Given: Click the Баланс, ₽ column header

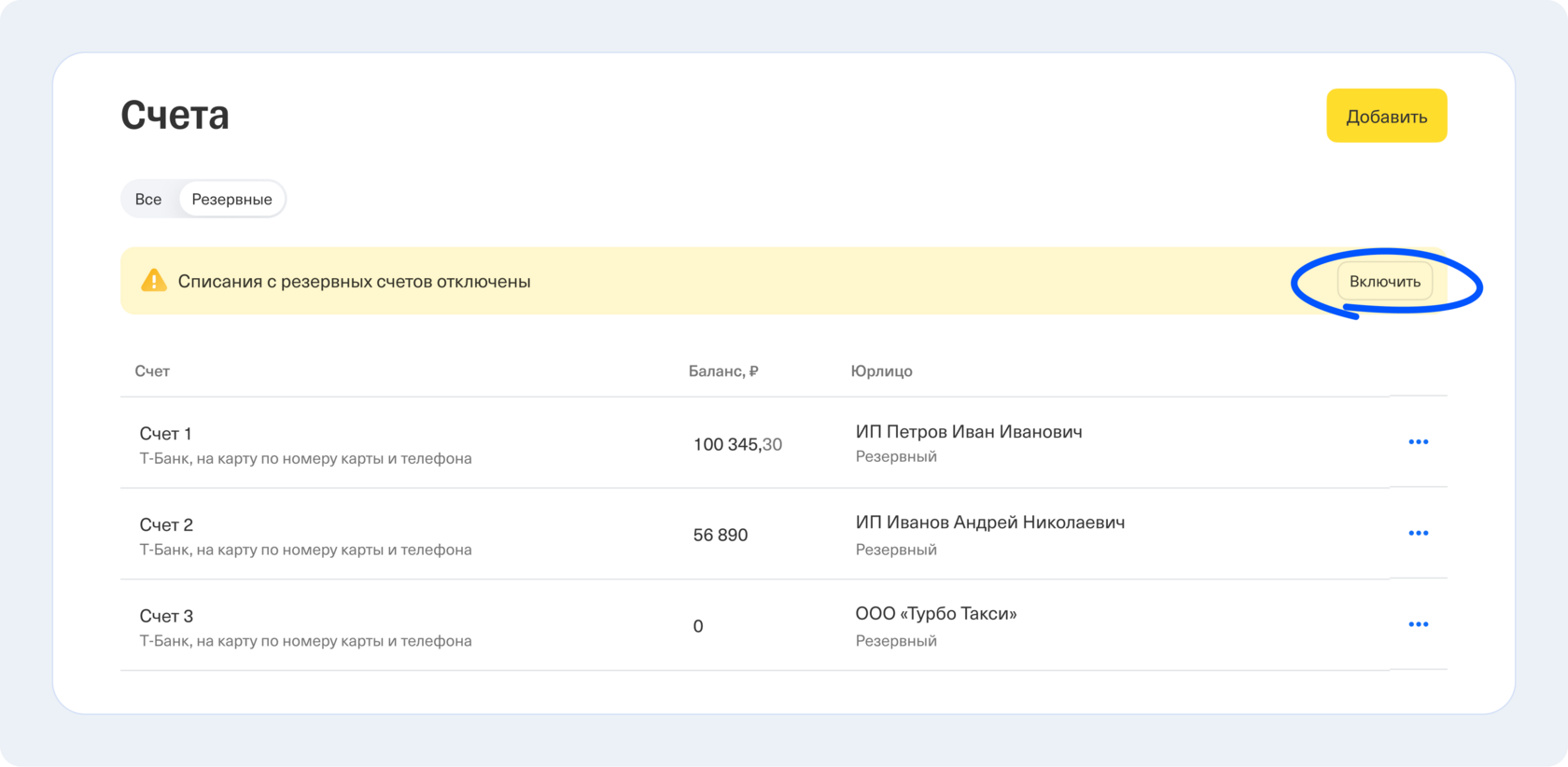Looking at the screenshot, I should [x=722, y=371].
